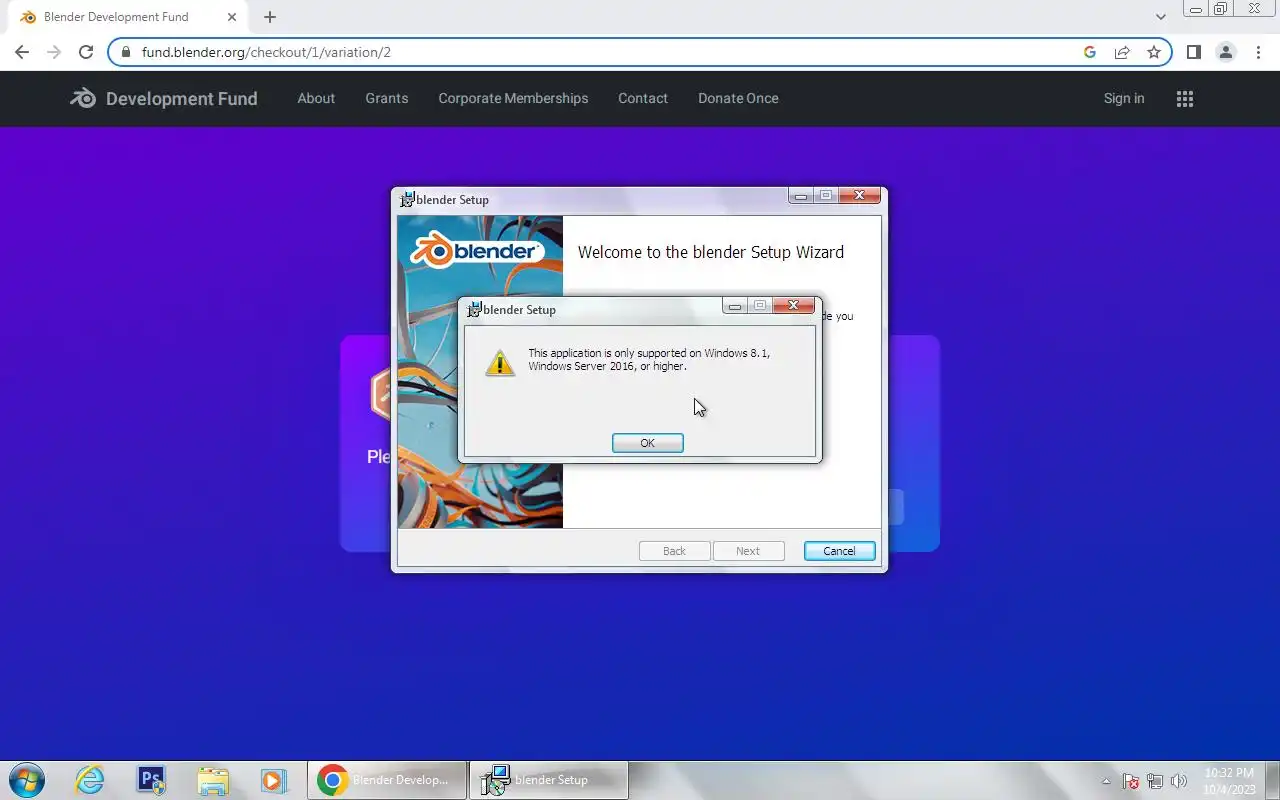
Task: Click the Sign in link
Action: coord(1124,98)
